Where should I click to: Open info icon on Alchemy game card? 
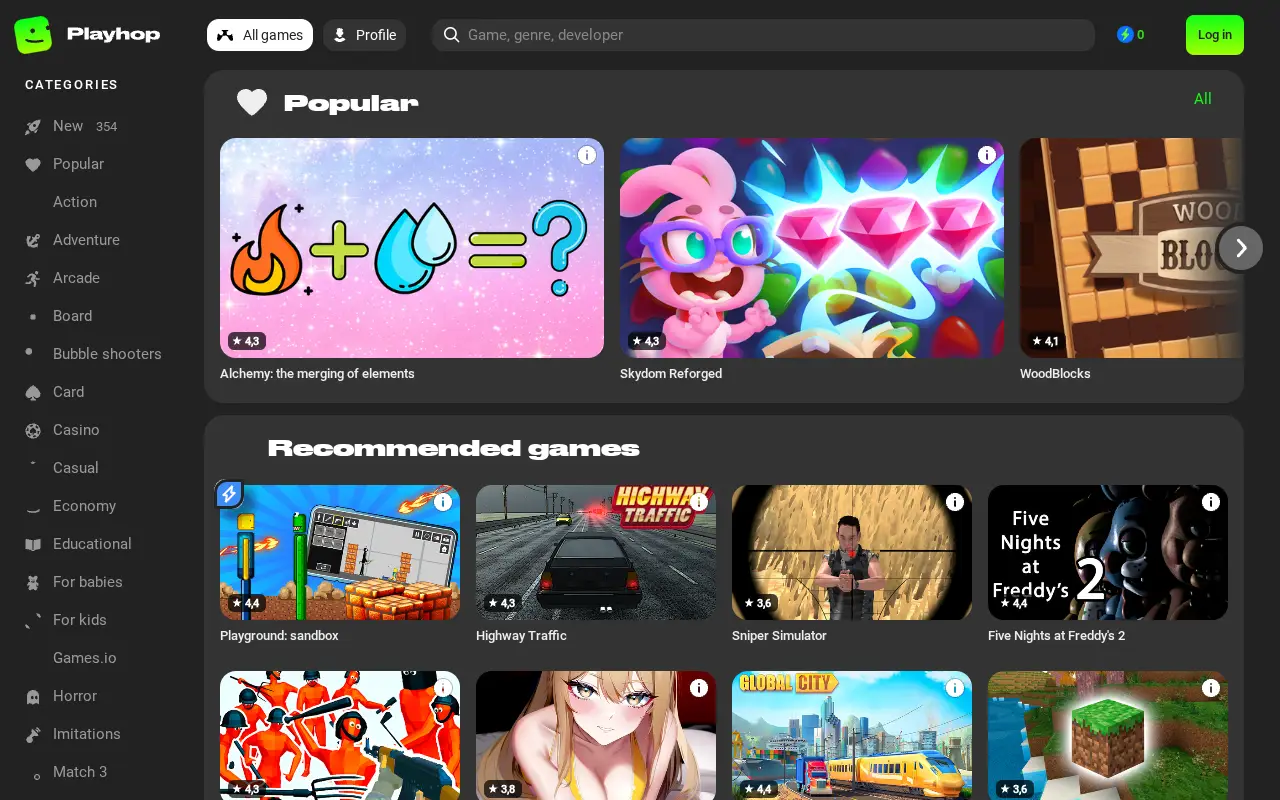pos(587,155)
